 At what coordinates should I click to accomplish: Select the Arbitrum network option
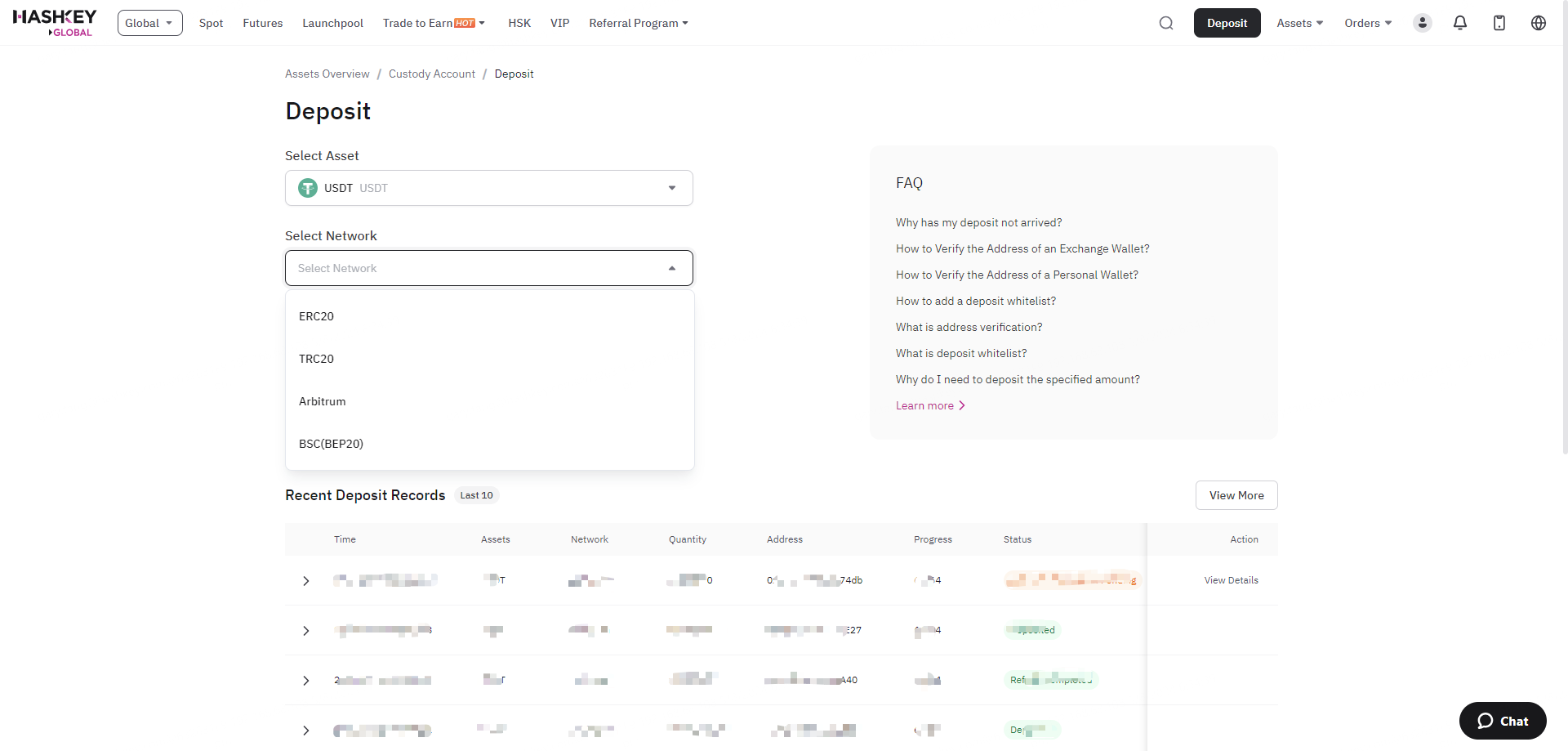click(323, 401)
